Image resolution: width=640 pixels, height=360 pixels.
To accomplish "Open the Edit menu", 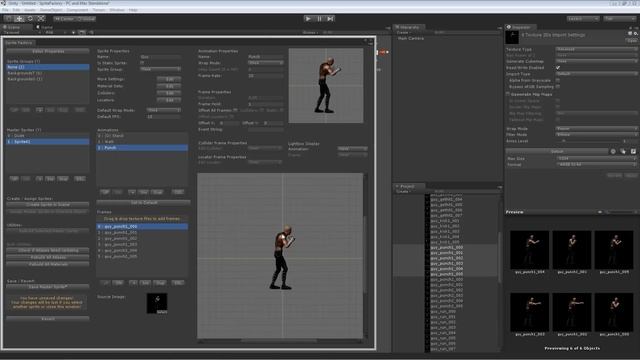I will 16,10.
